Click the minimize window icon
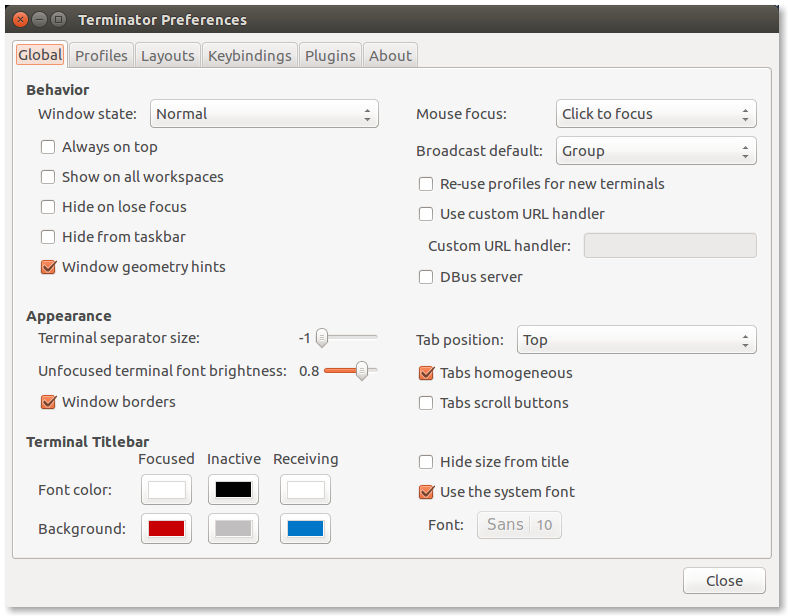788x616 pixels. 39,20
